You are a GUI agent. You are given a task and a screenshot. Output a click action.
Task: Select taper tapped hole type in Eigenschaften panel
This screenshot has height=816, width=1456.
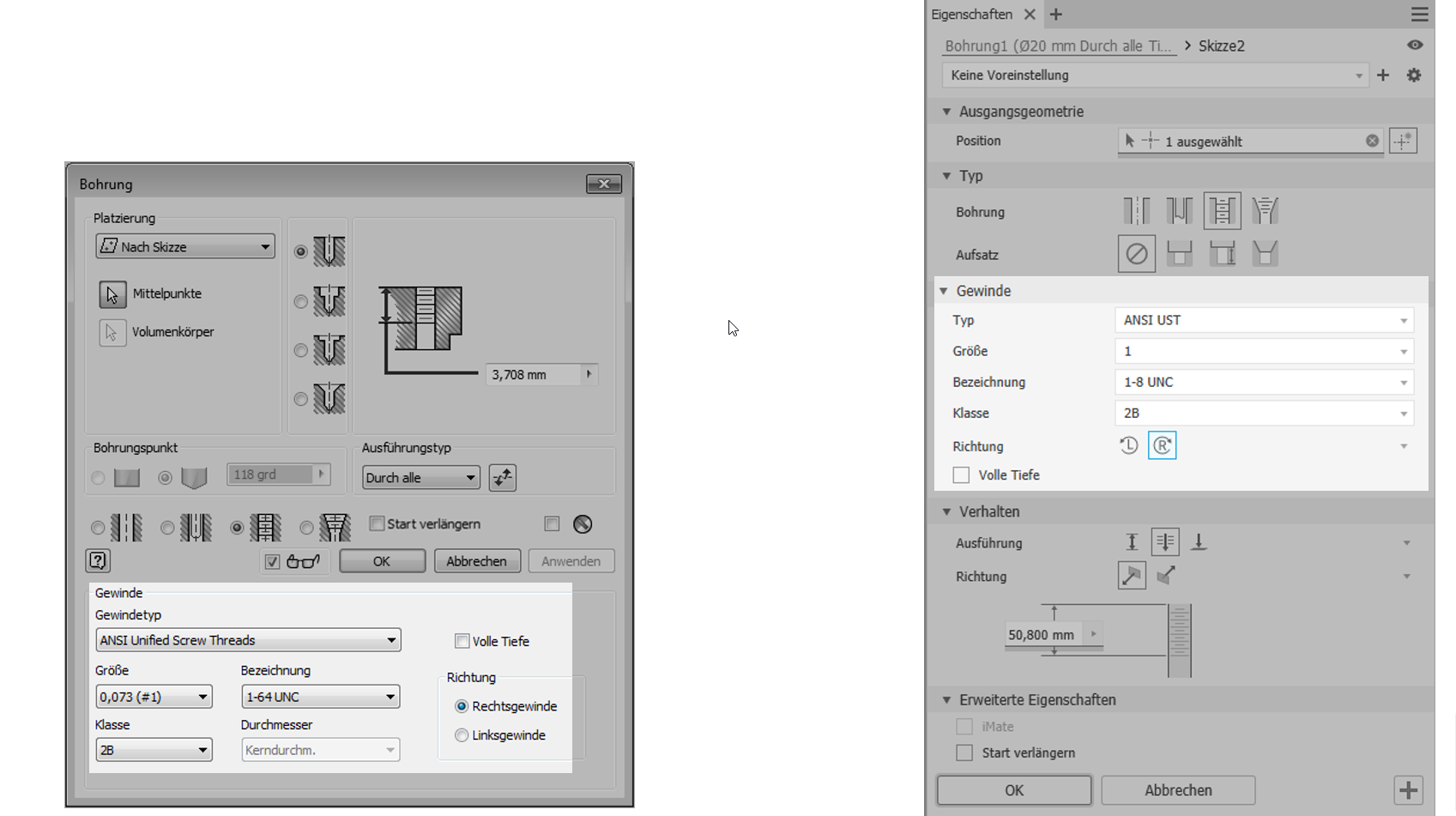coord(1265,211)
